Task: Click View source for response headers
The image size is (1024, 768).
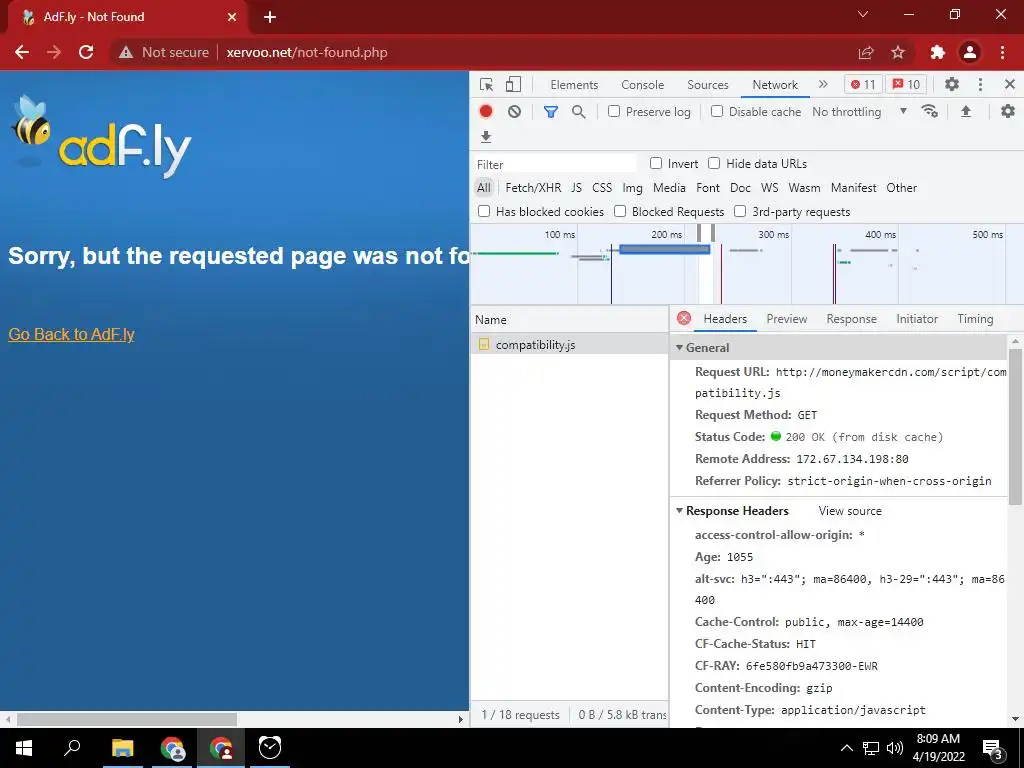Action: click(x=850, y=511)
